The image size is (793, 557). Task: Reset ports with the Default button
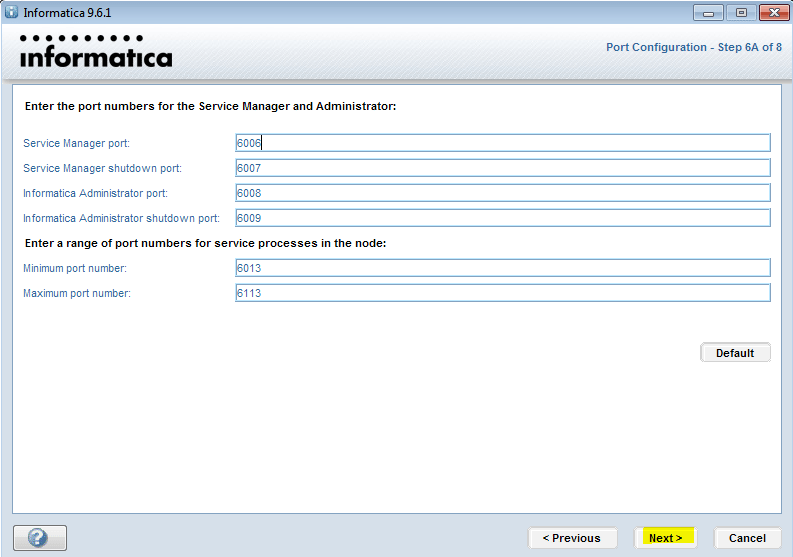735,353
